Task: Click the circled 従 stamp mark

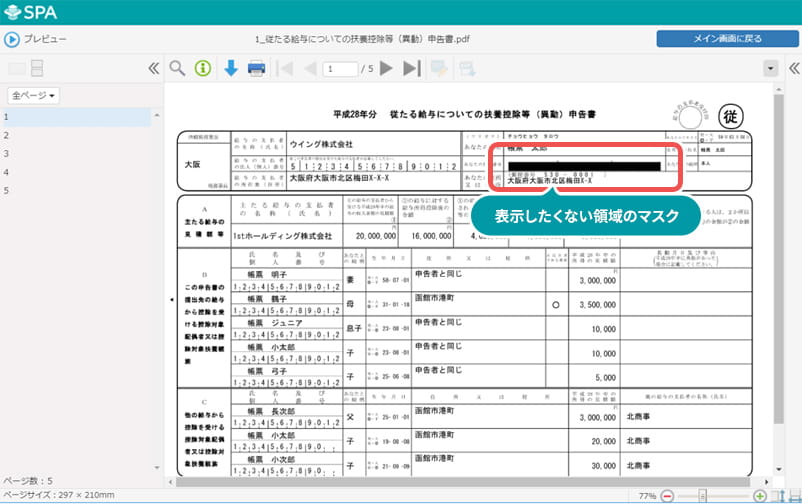Action: [x=731, y=117]
